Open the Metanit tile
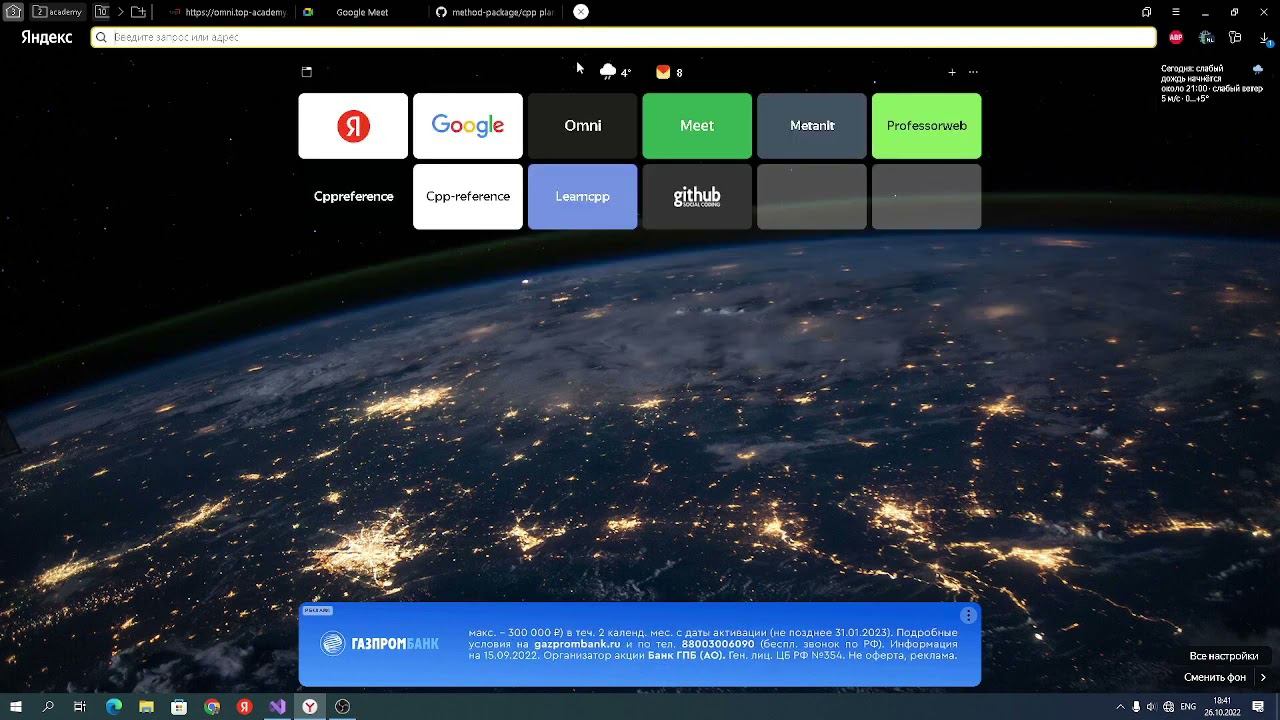The width and height of the screenshot is (1280, 720). 812,126
